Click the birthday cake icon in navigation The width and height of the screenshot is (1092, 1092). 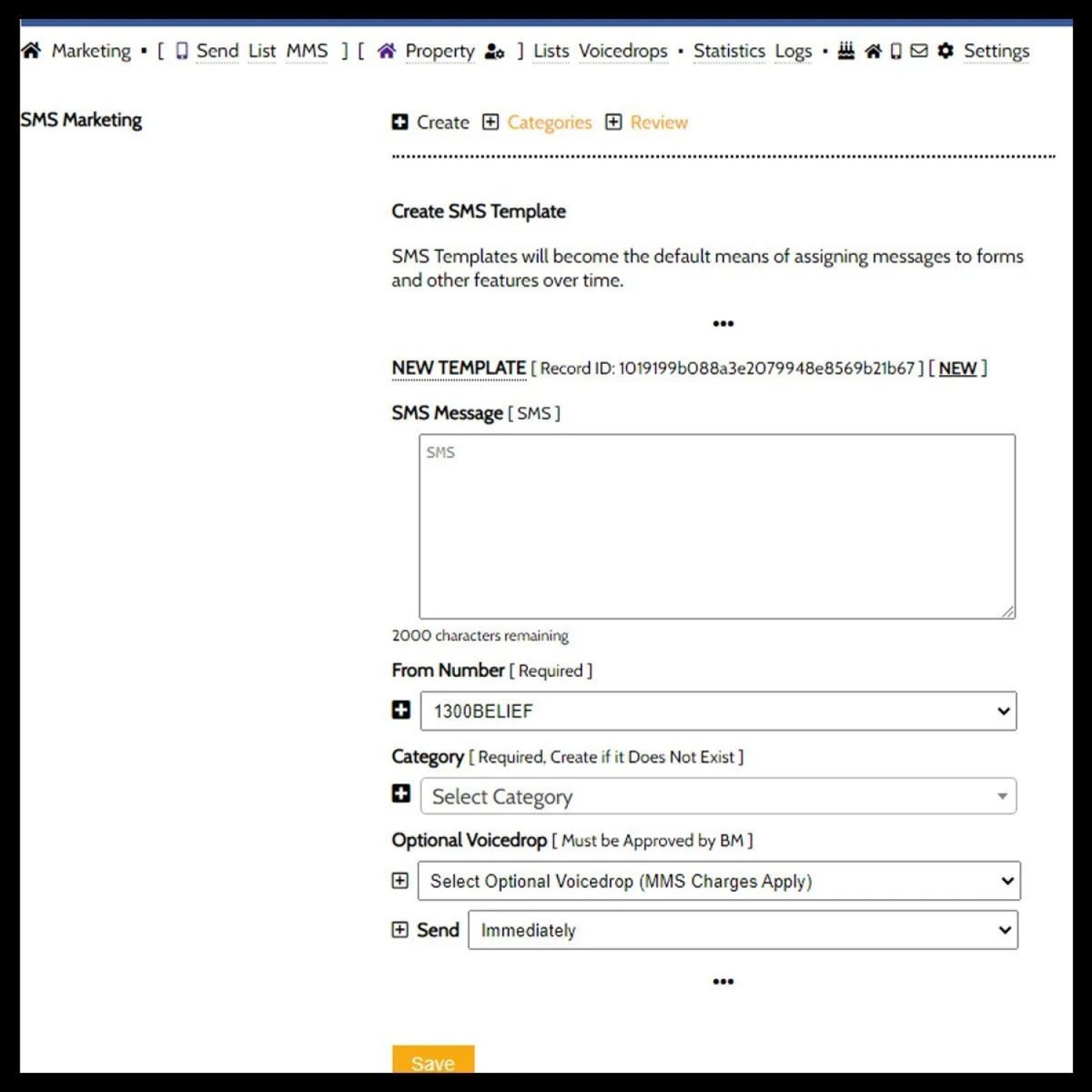click(x=846, y=51)
